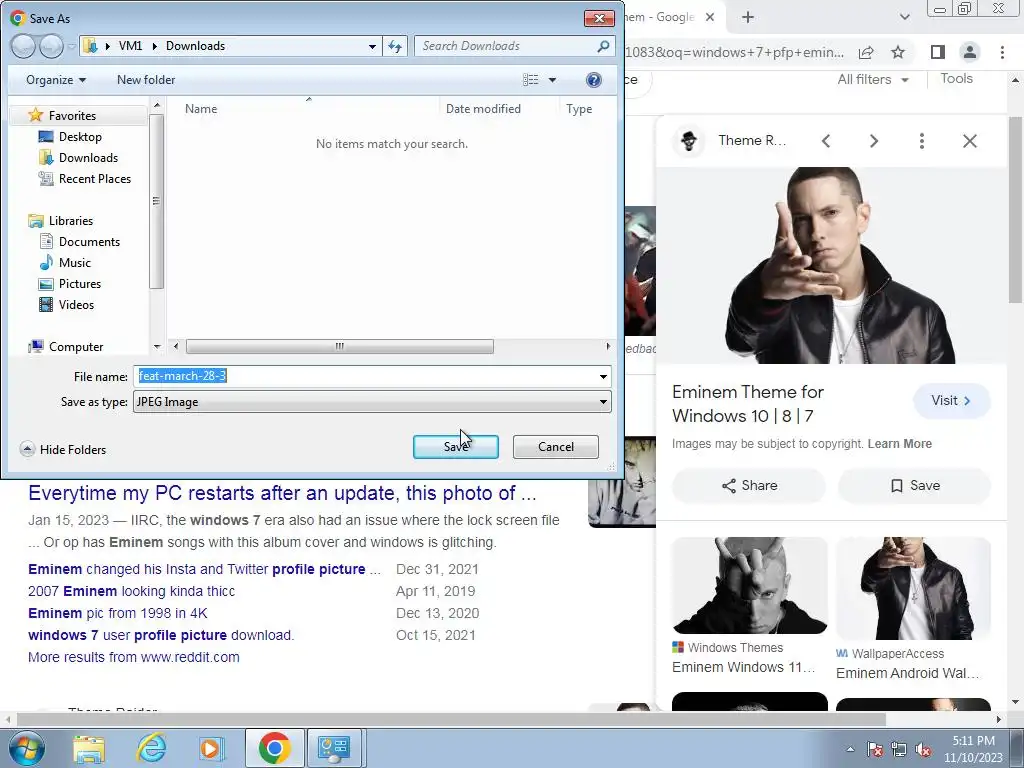Click the horizontal scrollbar in file list
This screenshot has height=768, width=1024.
340,346
